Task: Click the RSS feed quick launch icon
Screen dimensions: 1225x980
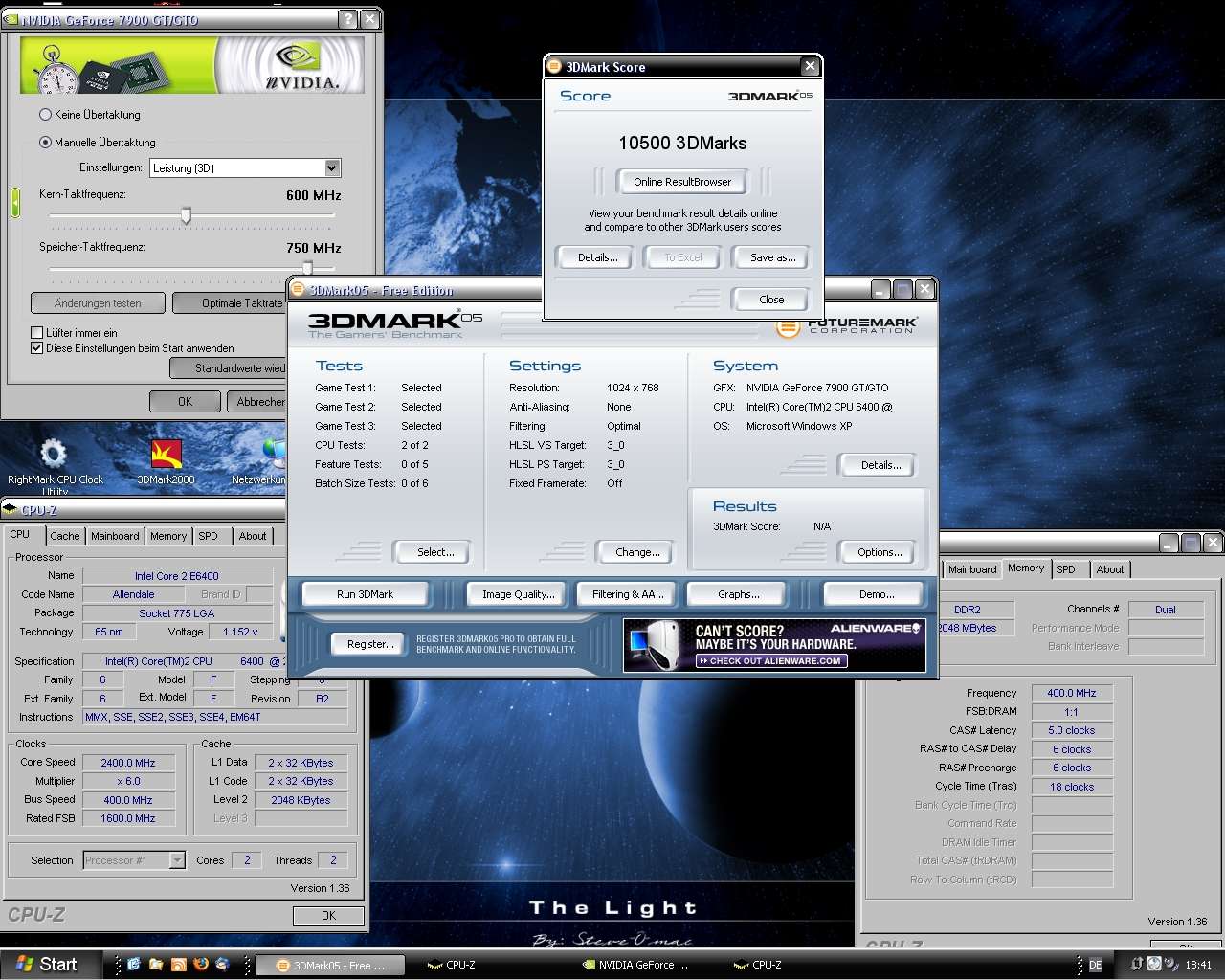Action: [179, 964]
